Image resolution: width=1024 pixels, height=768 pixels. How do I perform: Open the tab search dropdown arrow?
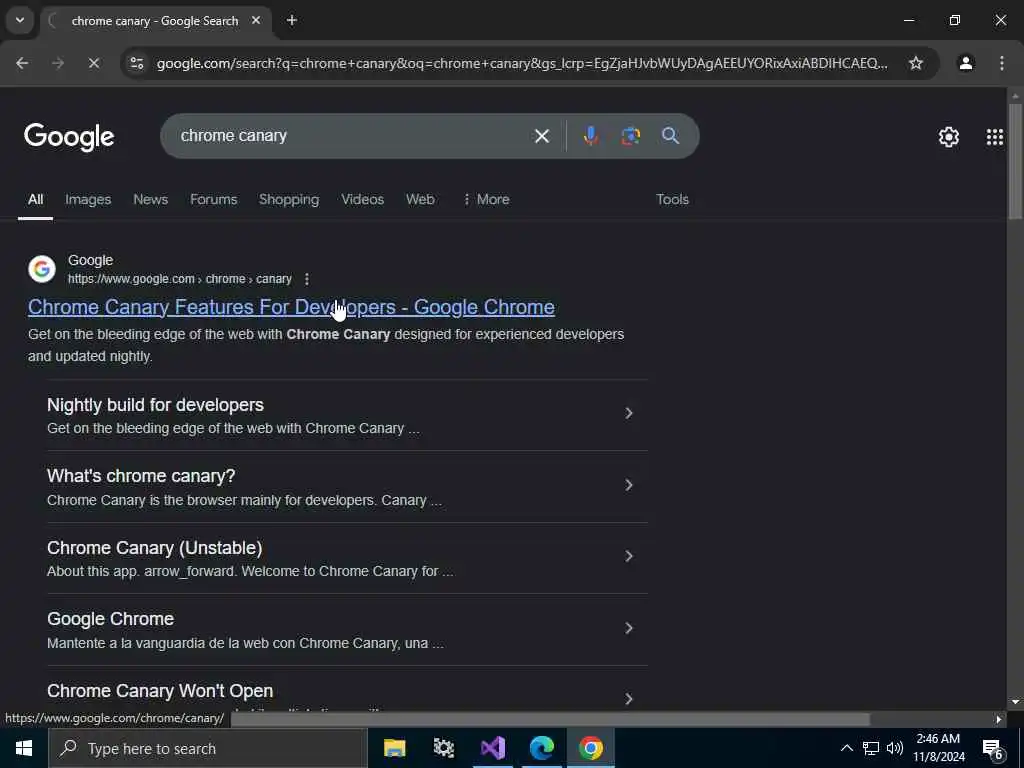[x=20, y=20]
